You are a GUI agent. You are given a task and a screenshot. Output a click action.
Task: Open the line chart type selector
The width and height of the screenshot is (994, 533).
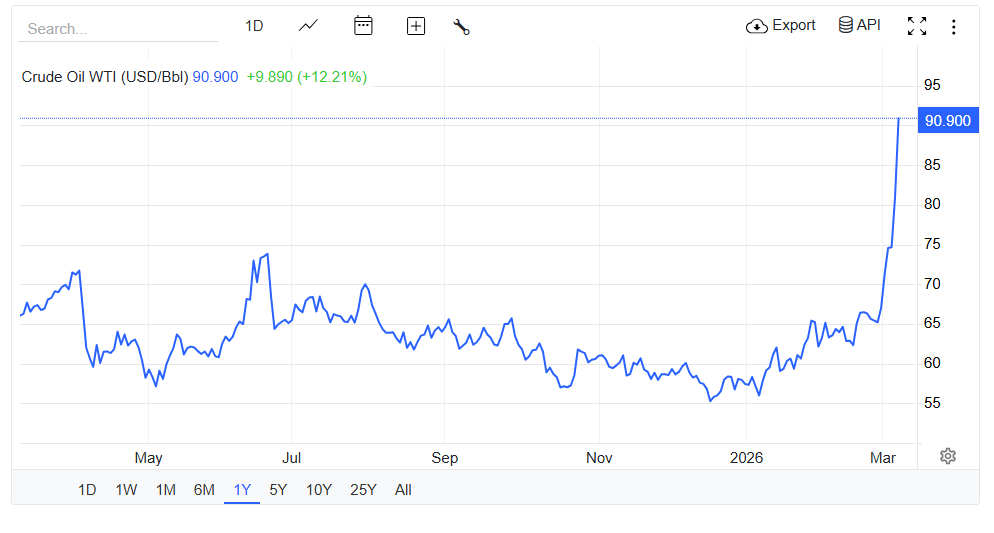click(x=308, y=26)
